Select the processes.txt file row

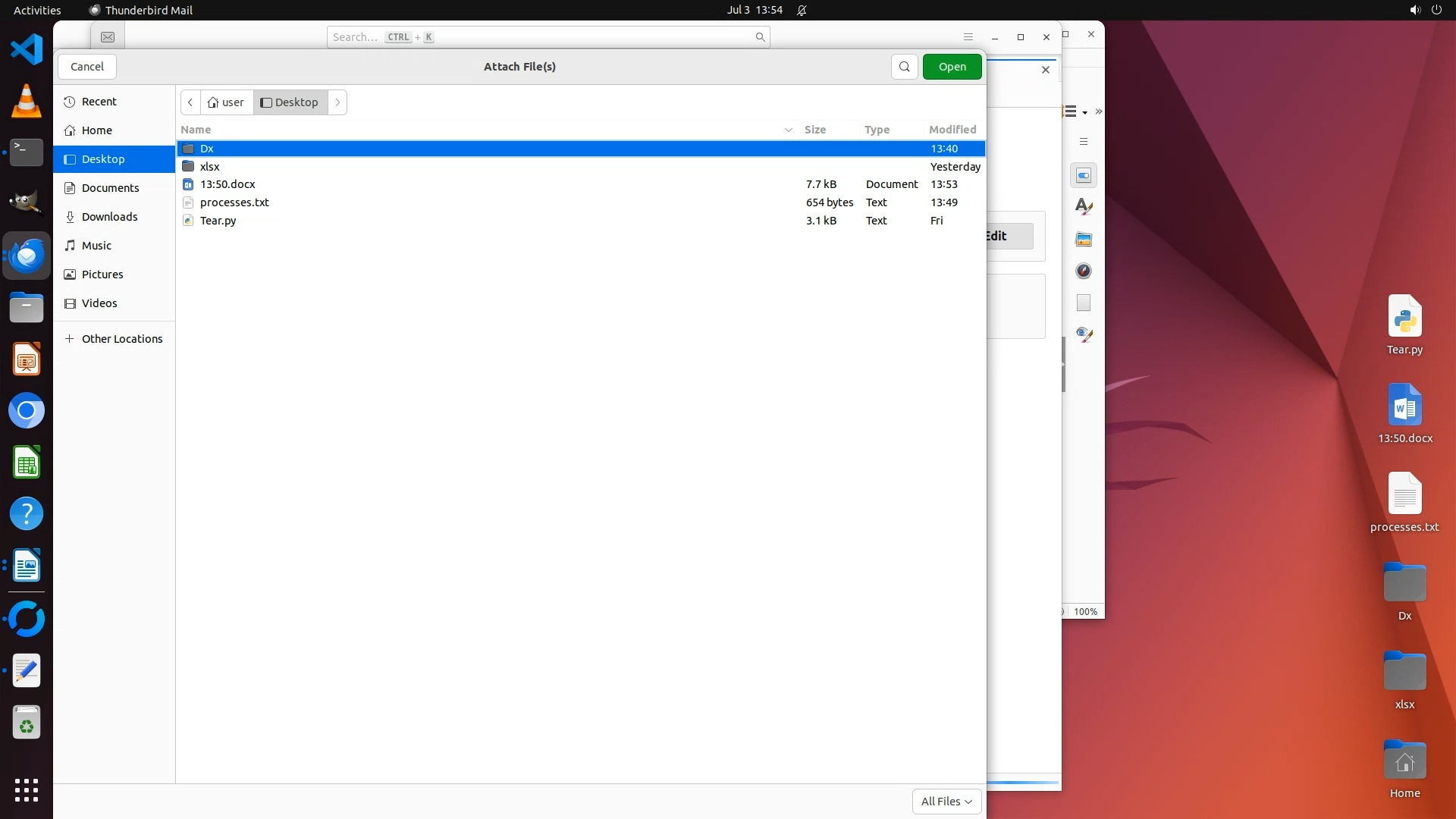[234, 202]
